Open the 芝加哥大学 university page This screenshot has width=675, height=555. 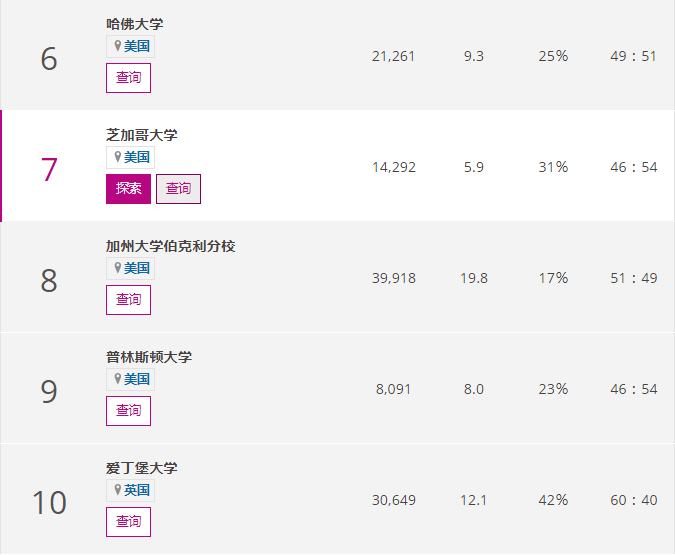tap(141, 135)
